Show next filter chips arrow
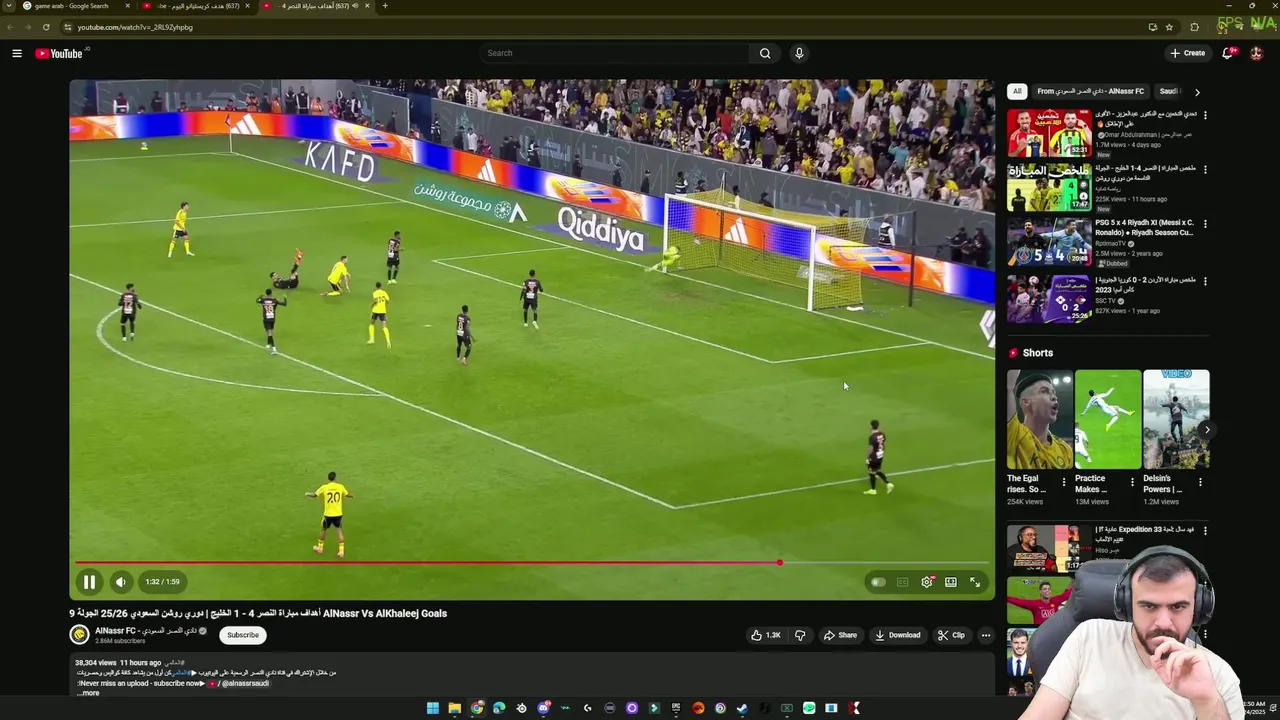Viewport: 1280px width, 720px height. (x=1197, y=92)
